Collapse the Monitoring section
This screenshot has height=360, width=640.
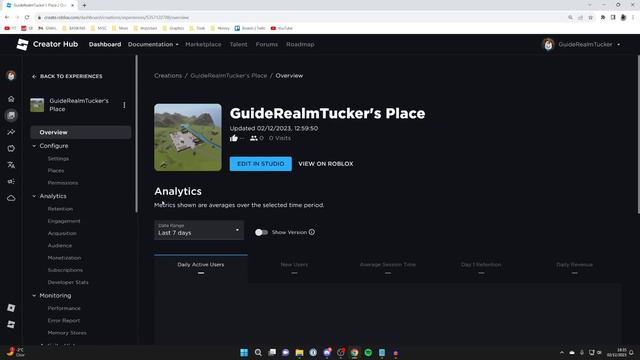click(34, 296)
